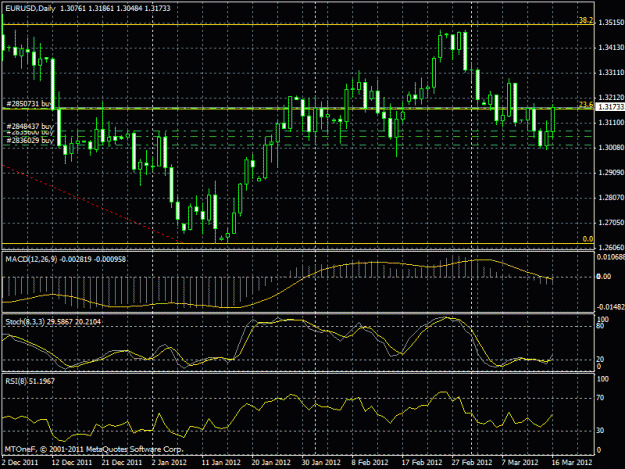The image size is (625, 469).
Task: Click order label #2836029 buy
Action: pos(30,140)
